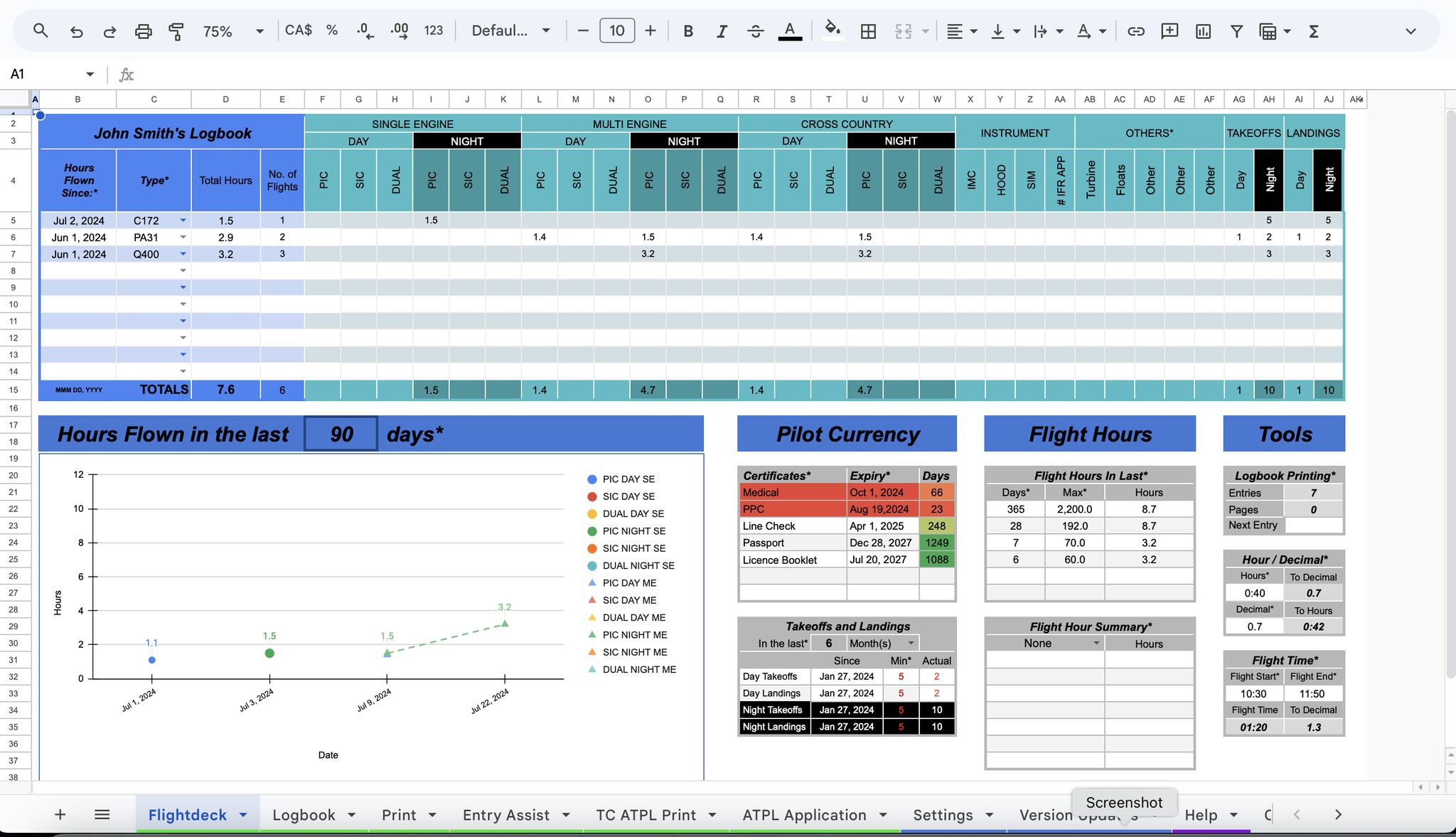Screen dimensions: 1456x837
Task: Decrease font size with minus button
Action: click(x=583, y=31)
